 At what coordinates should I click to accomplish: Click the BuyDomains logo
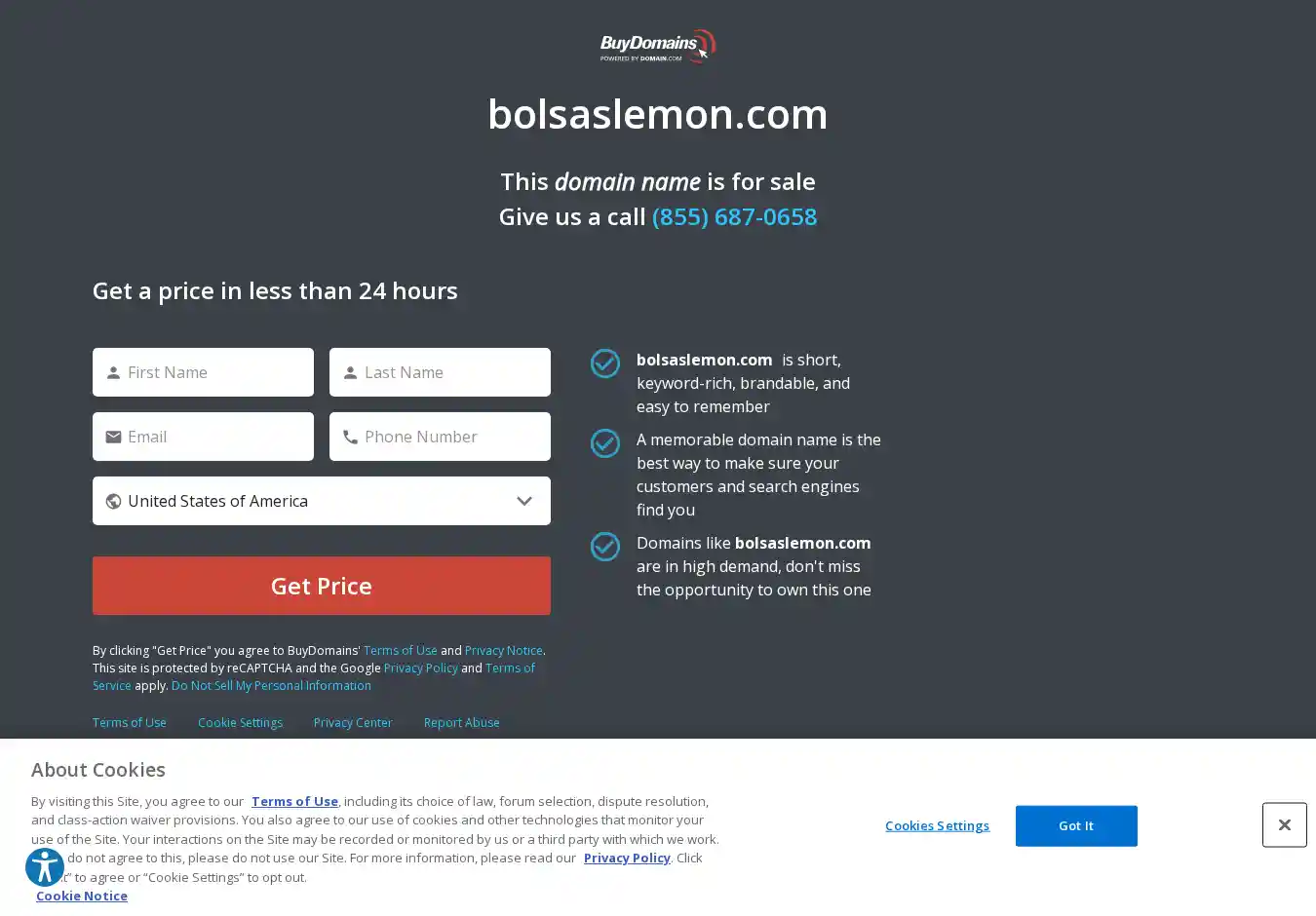click(x=657, y=46)
